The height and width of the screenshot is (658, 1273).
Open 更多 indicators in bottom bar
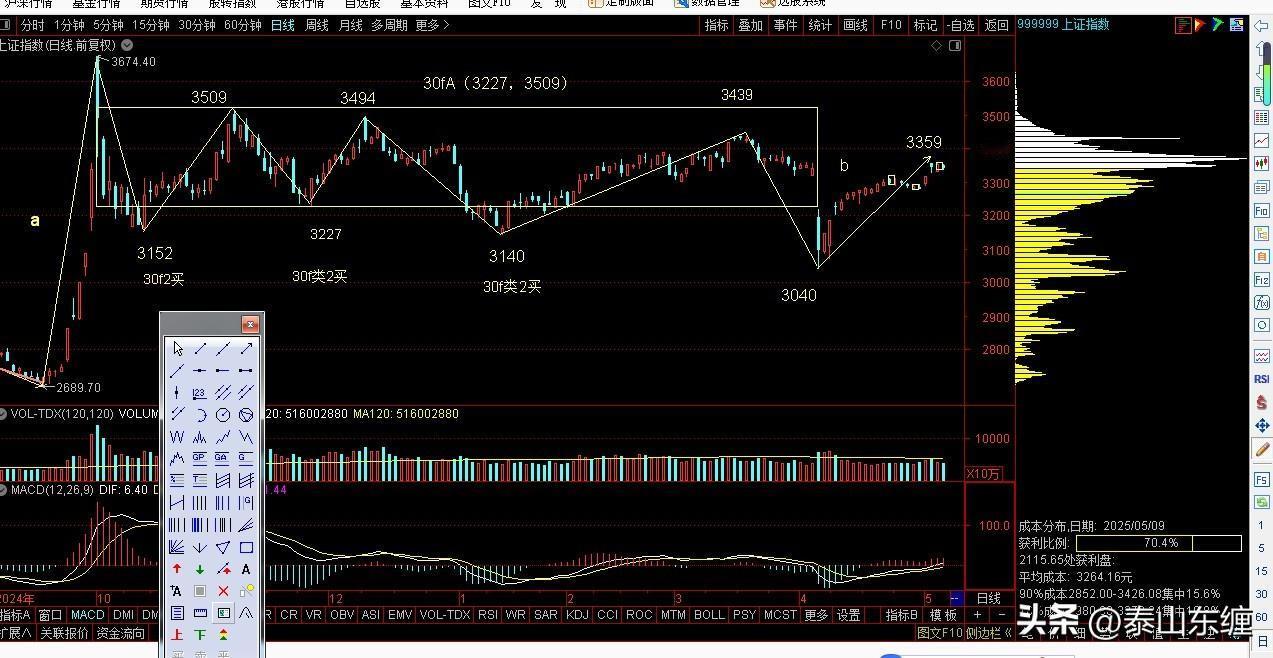pos(817,615)
